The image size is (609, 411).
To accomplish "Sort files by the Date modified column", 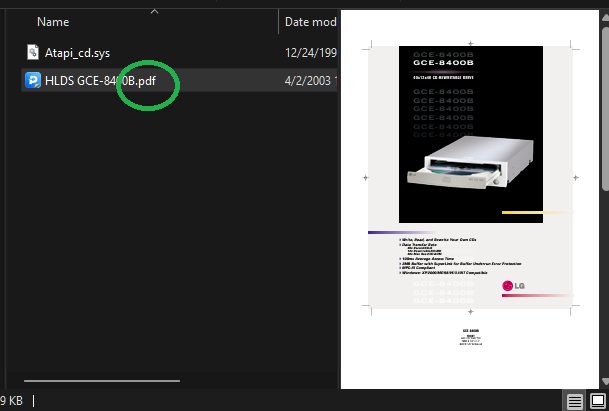I will [x=310, y=22].
